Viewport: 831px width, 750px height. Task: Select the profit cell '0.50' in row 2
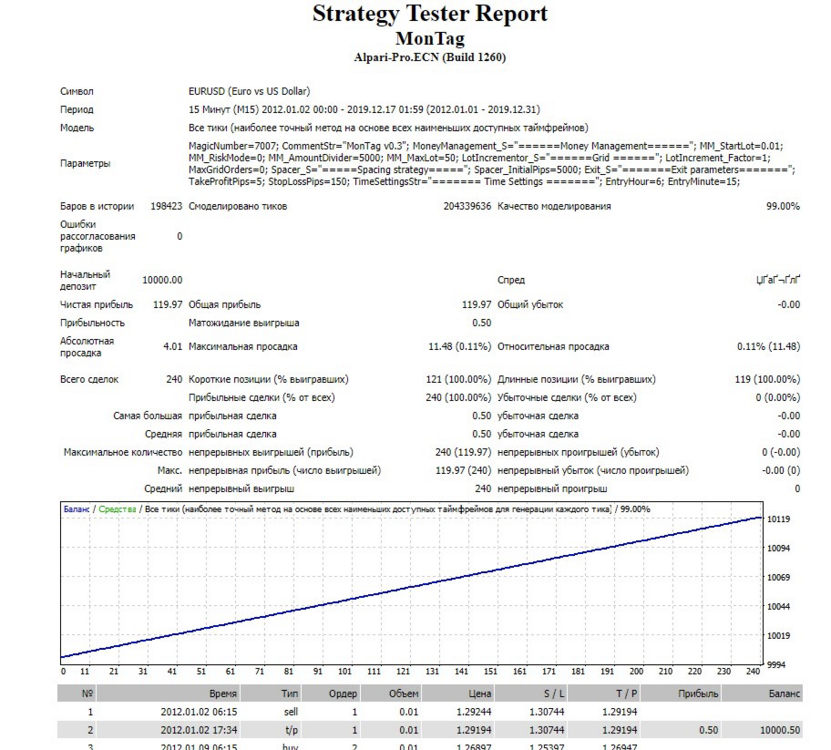[709, 730]
